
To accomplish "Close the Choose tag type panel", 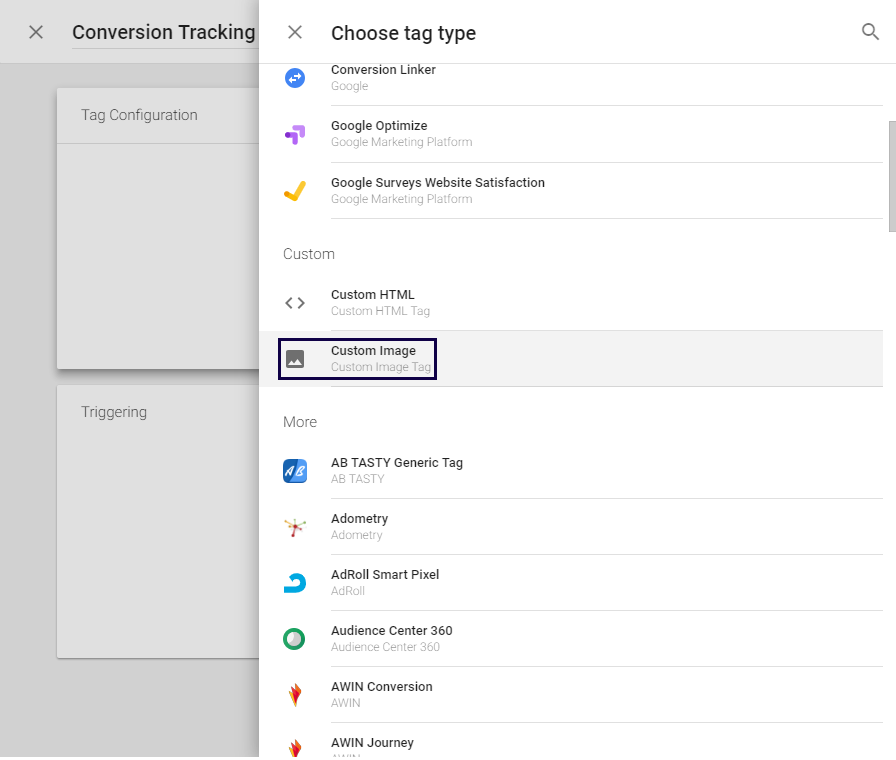I will tap(295, 32).
